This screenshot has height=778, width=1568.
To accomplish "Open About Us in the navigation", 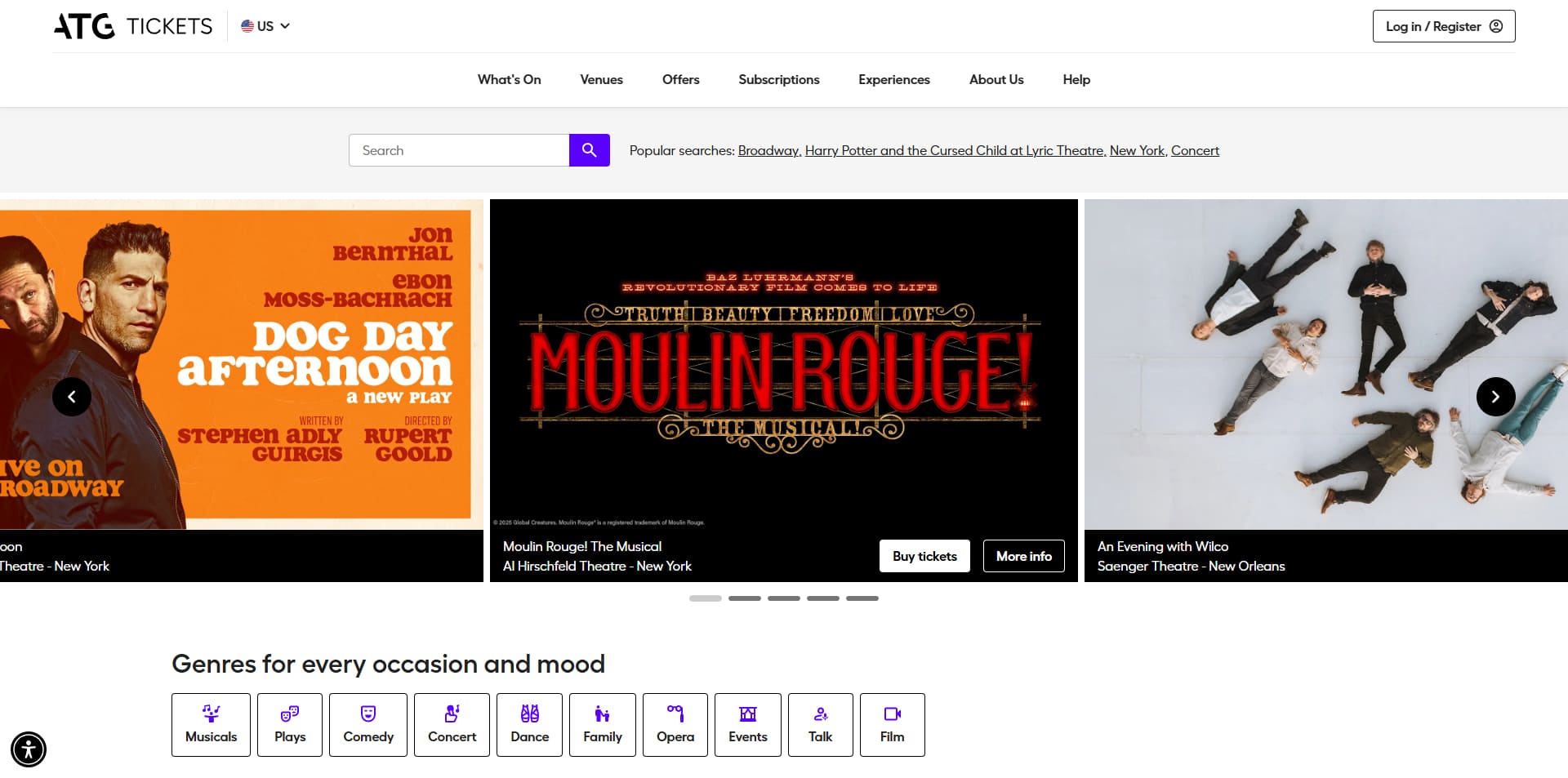I will [996, 79].
